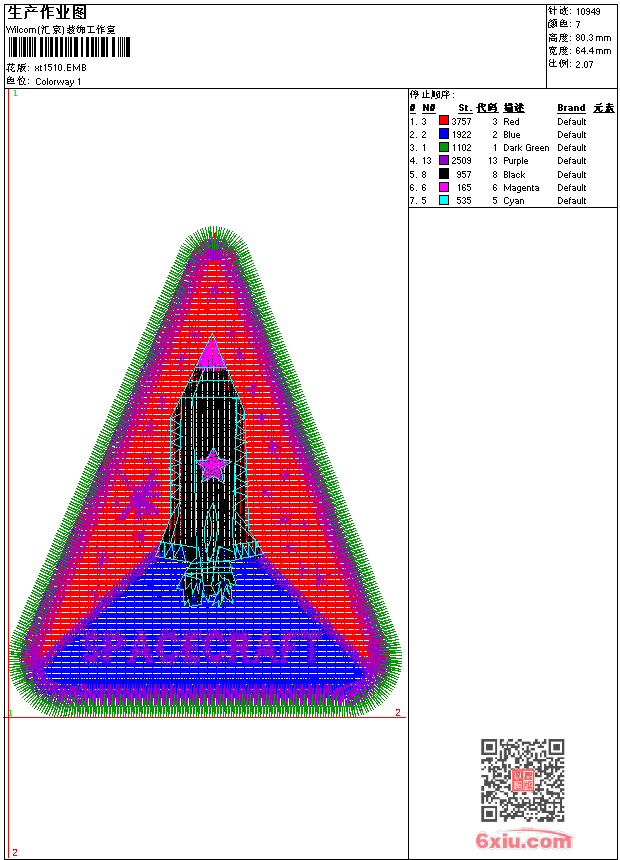The height and width of the screenshot is (860, 620).
Task: Click the stitch count 3757 for Red
Action: pos(461,122)
